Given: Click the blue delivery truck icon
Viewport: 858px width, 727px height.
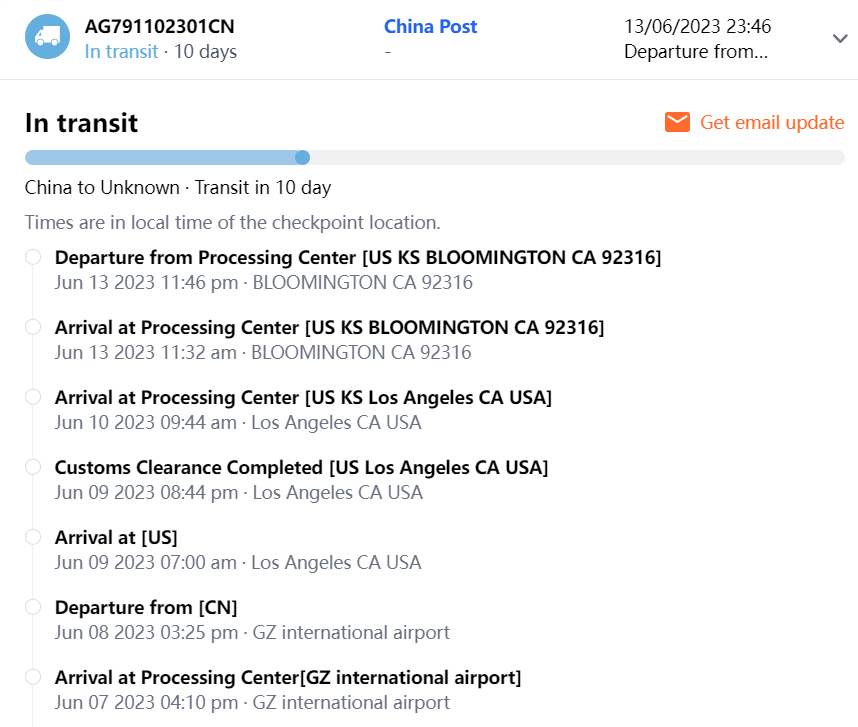Looking at the screenshot, I should (47, 37).
